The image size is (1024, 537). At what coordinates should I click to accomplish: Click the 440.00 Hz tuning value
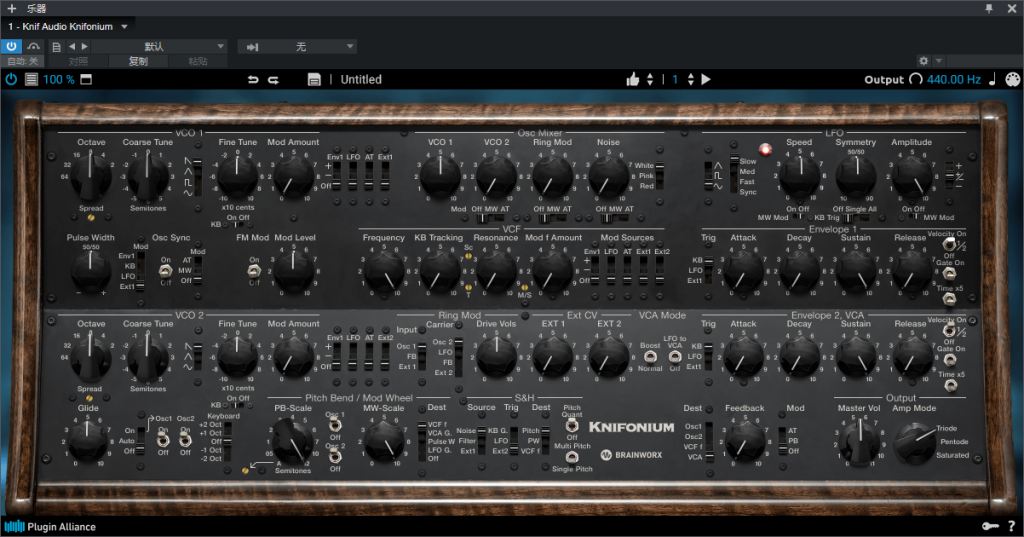[x=953, y=79]
